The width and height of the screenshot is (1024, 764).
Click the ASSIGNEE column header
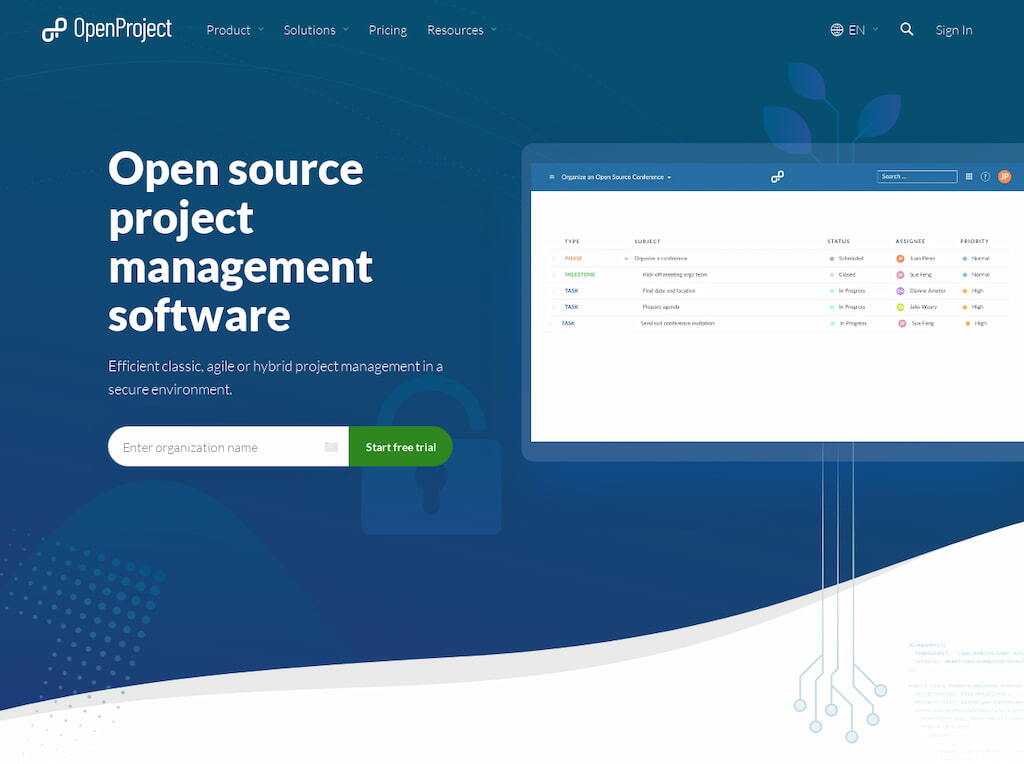[910, 242]
